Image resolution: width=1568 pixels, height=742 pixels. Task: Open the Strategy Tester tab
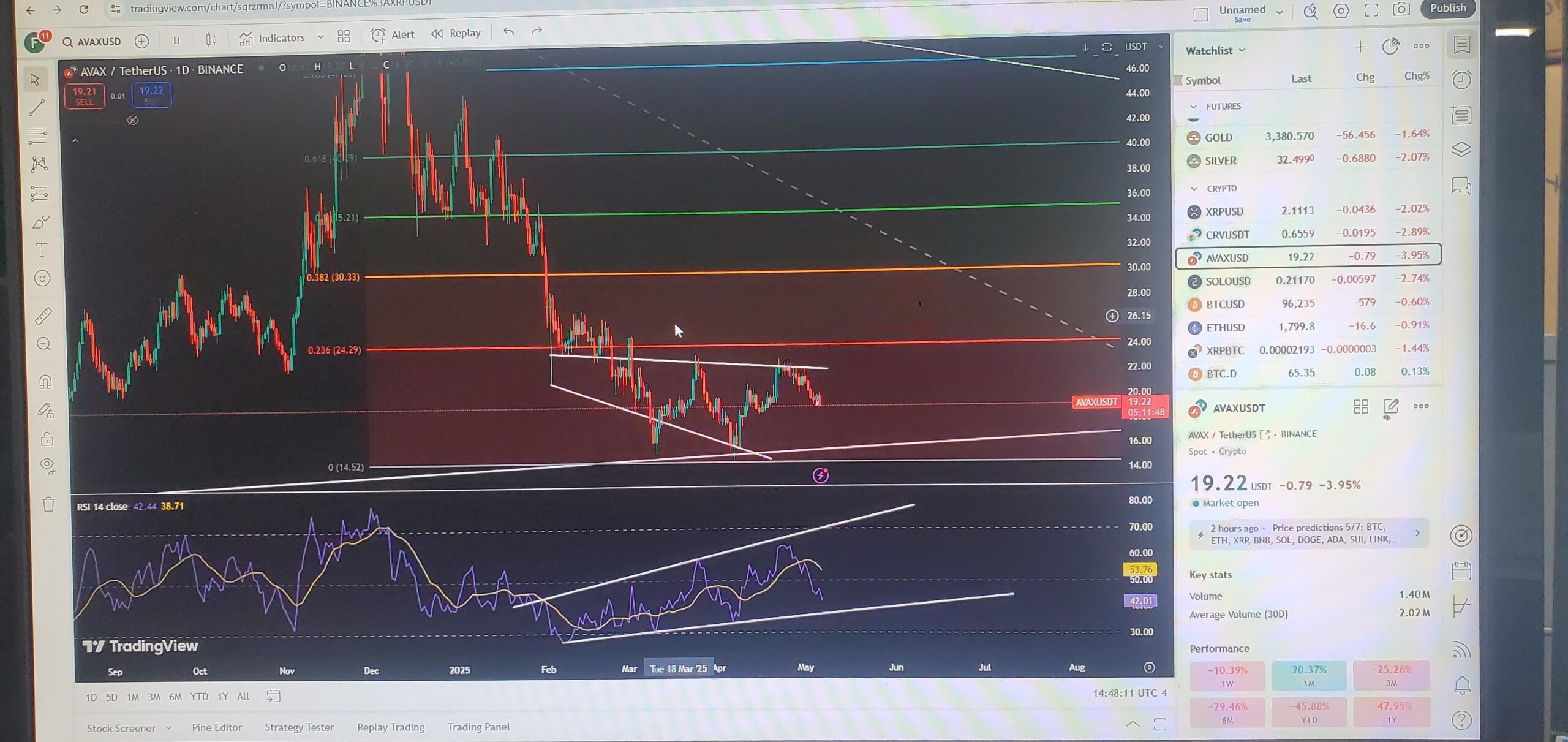[299, 727]
